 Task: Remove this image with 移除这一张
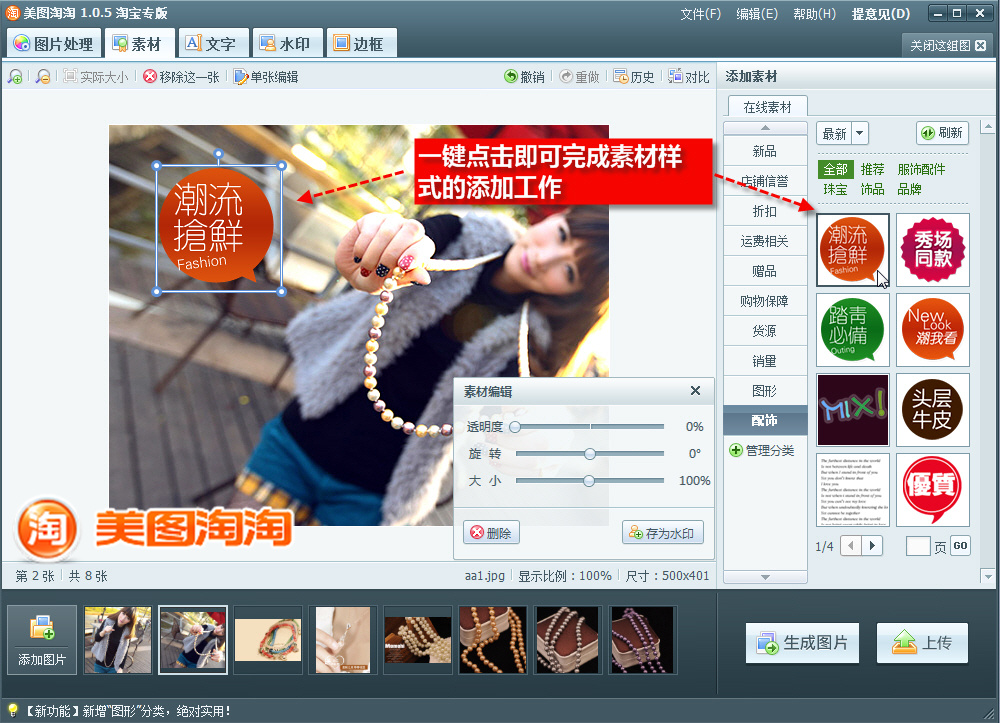181,77
